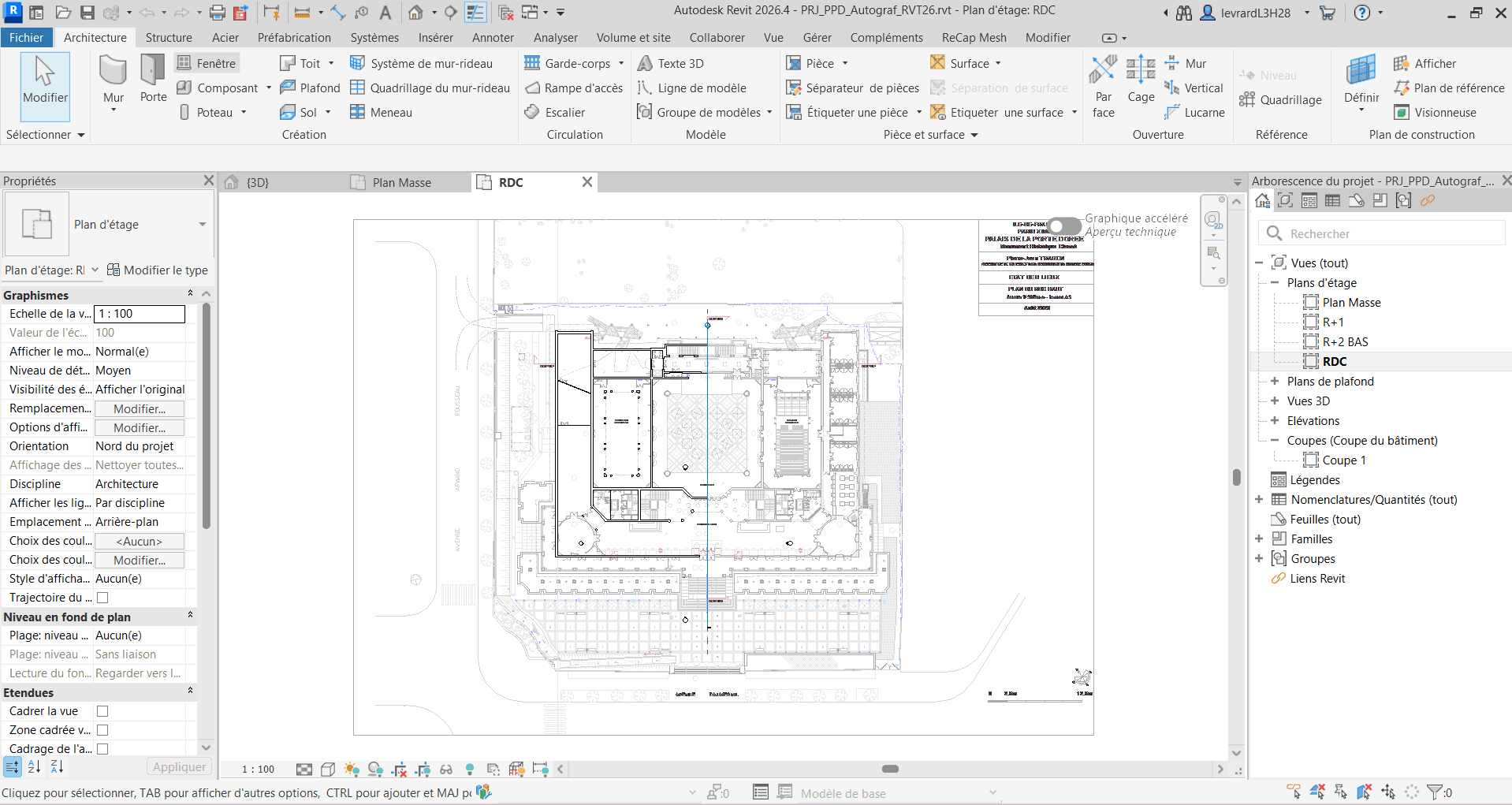Open the Toit dropdown arrow
Viewport: 1512px width, 805px height.
pos(330,63)
